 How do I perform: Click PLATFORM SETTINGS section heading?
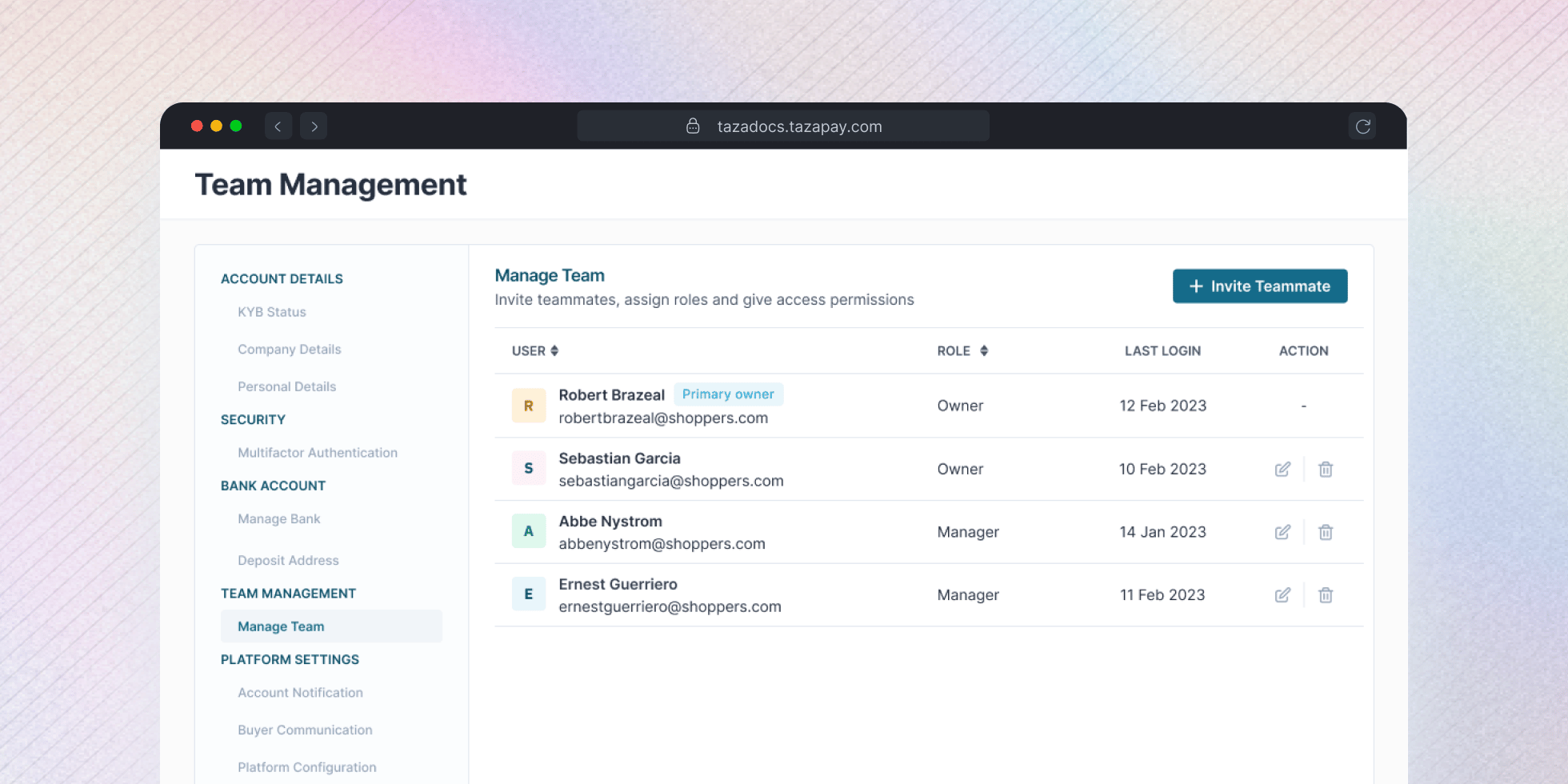(x=290, y=660)
